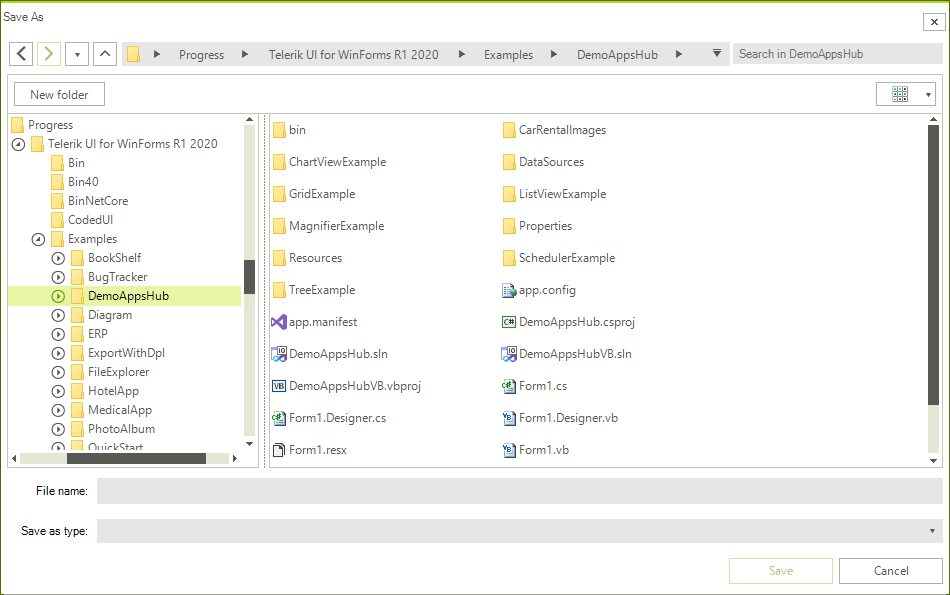Select the Form1.vb file icon
The height and width of the screenshot is (595, 950).
(507, 449)
